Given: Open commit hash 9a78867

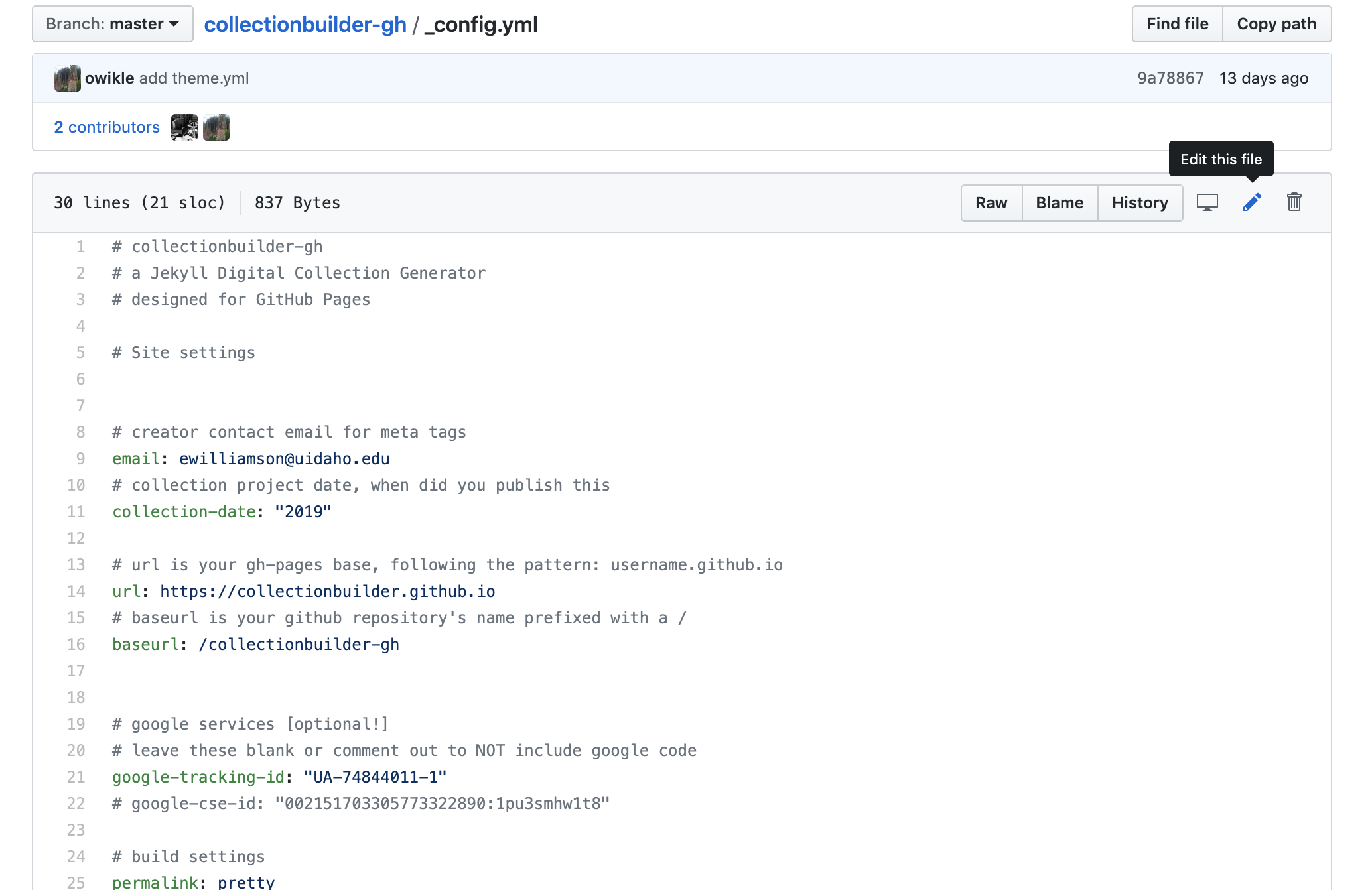Looking at the screenshot, I should (1170, 78).
